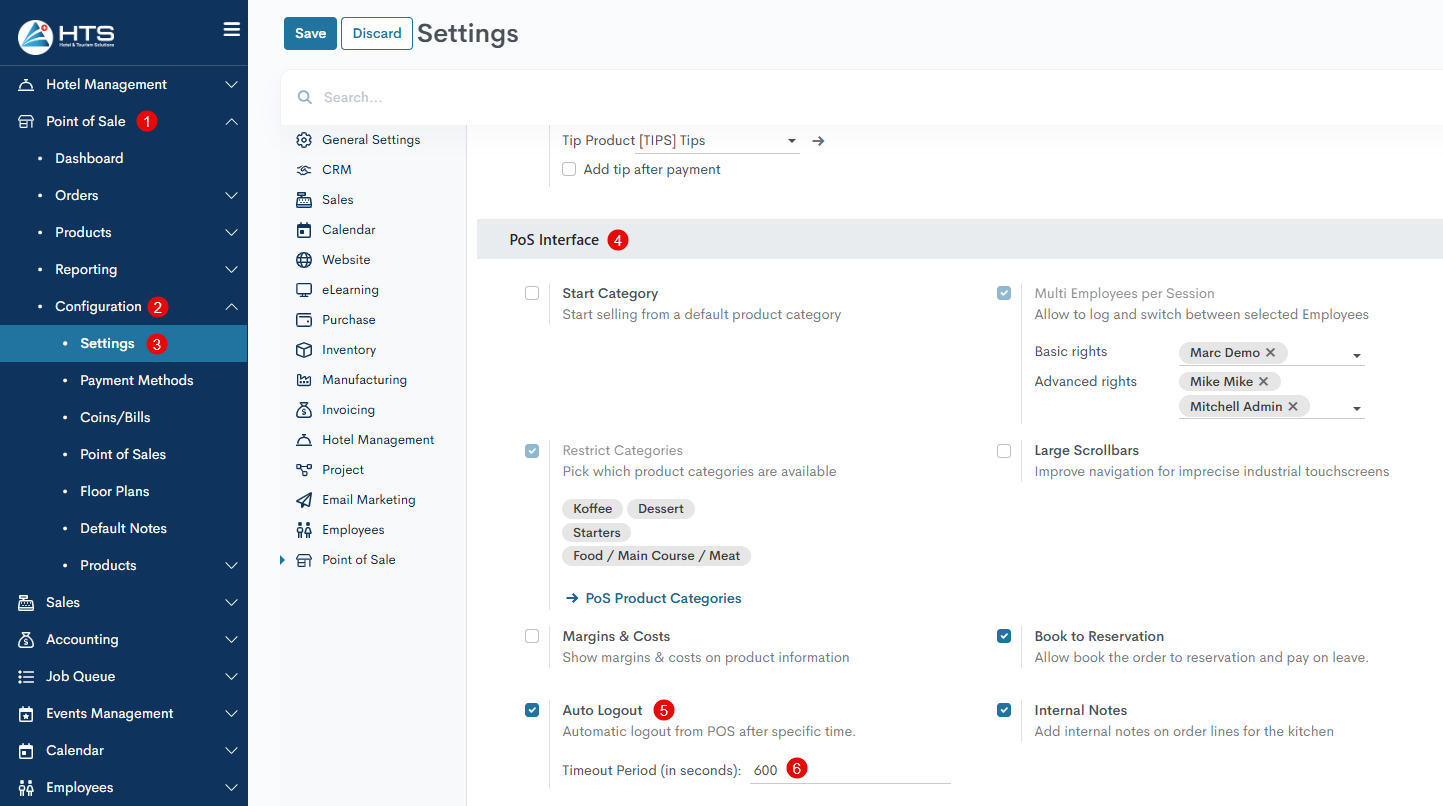Open the PoS Product Categories link
The height and width of the screenshot is (806, 1443).
tap(663, 598)
